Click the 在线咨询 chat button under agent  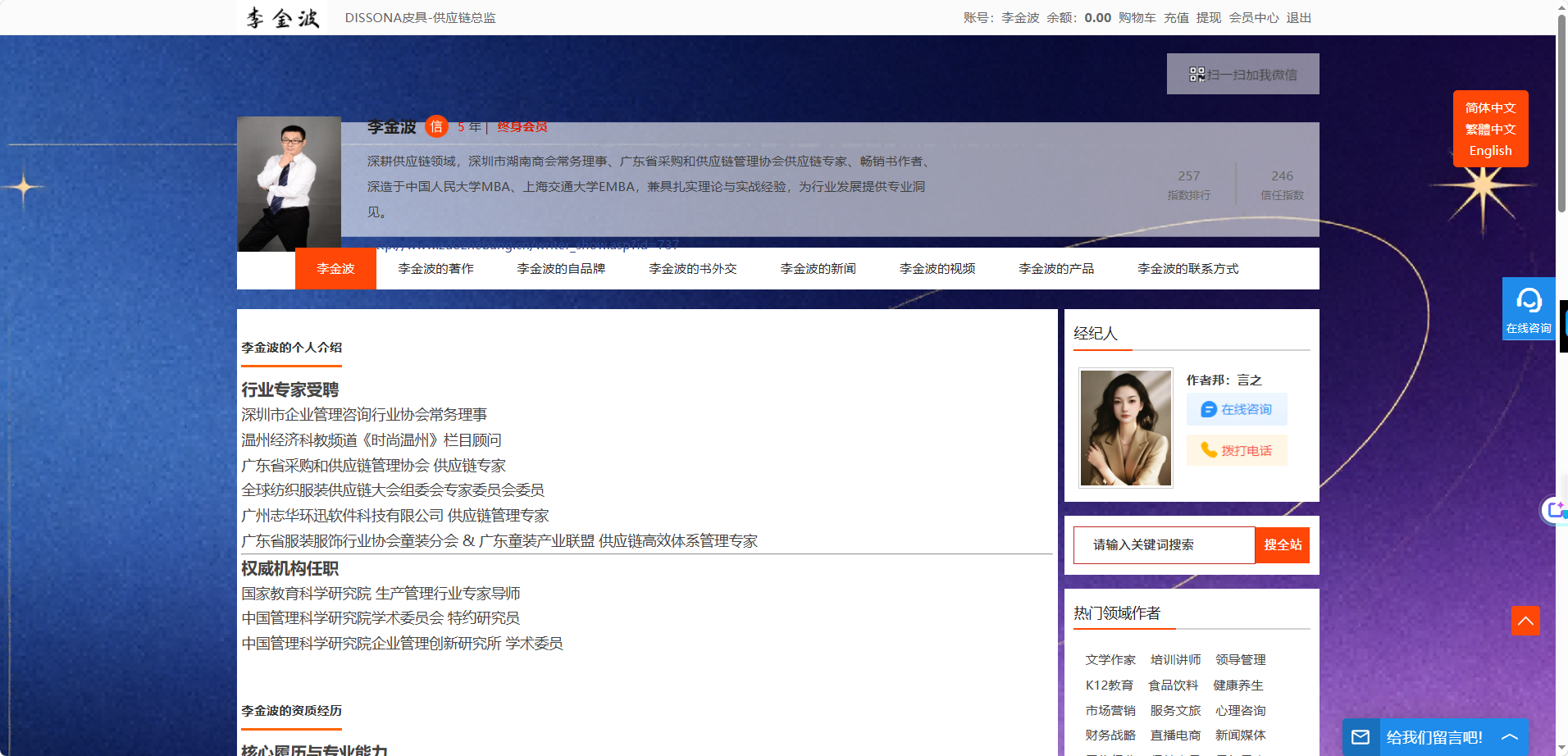tap(1237, 409)
